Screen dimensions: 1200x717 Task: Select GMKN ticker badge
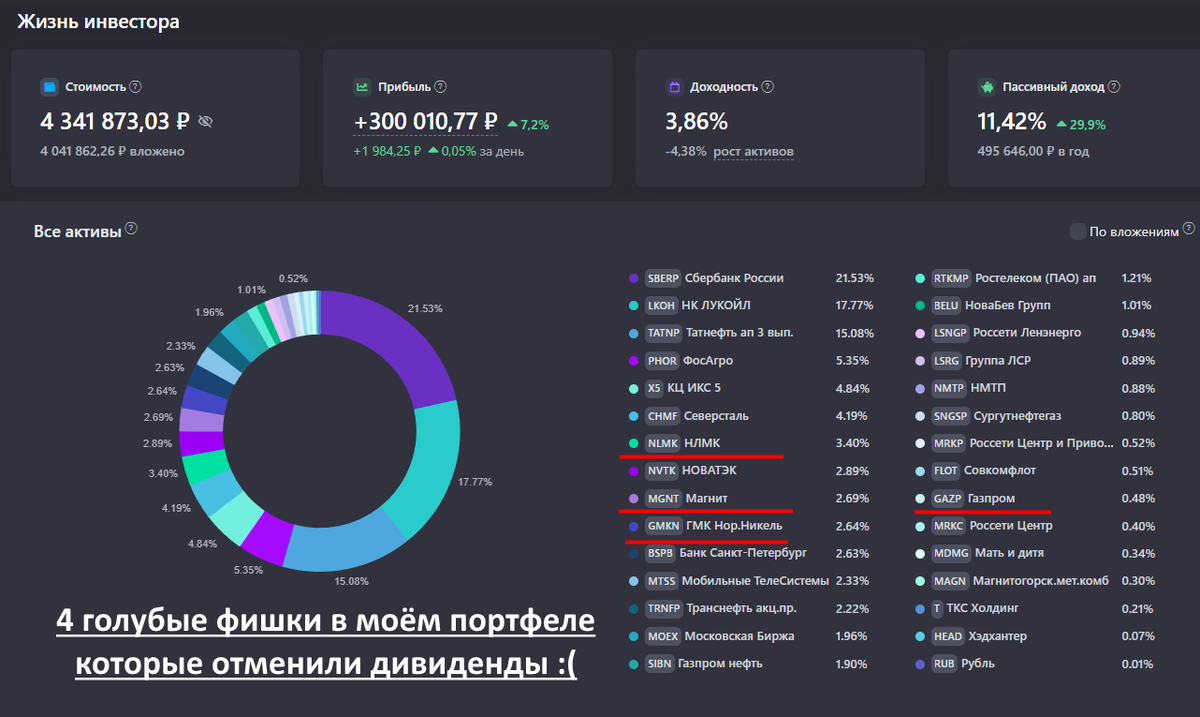click(663, 525)
